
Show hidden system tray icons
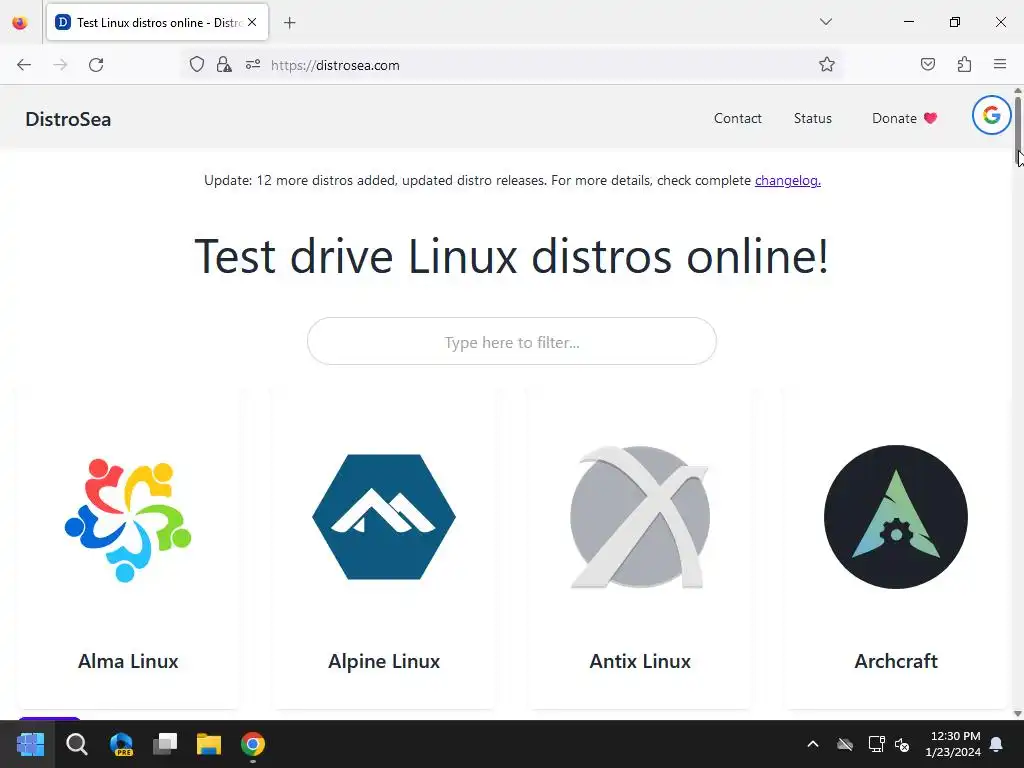(813, 744)
